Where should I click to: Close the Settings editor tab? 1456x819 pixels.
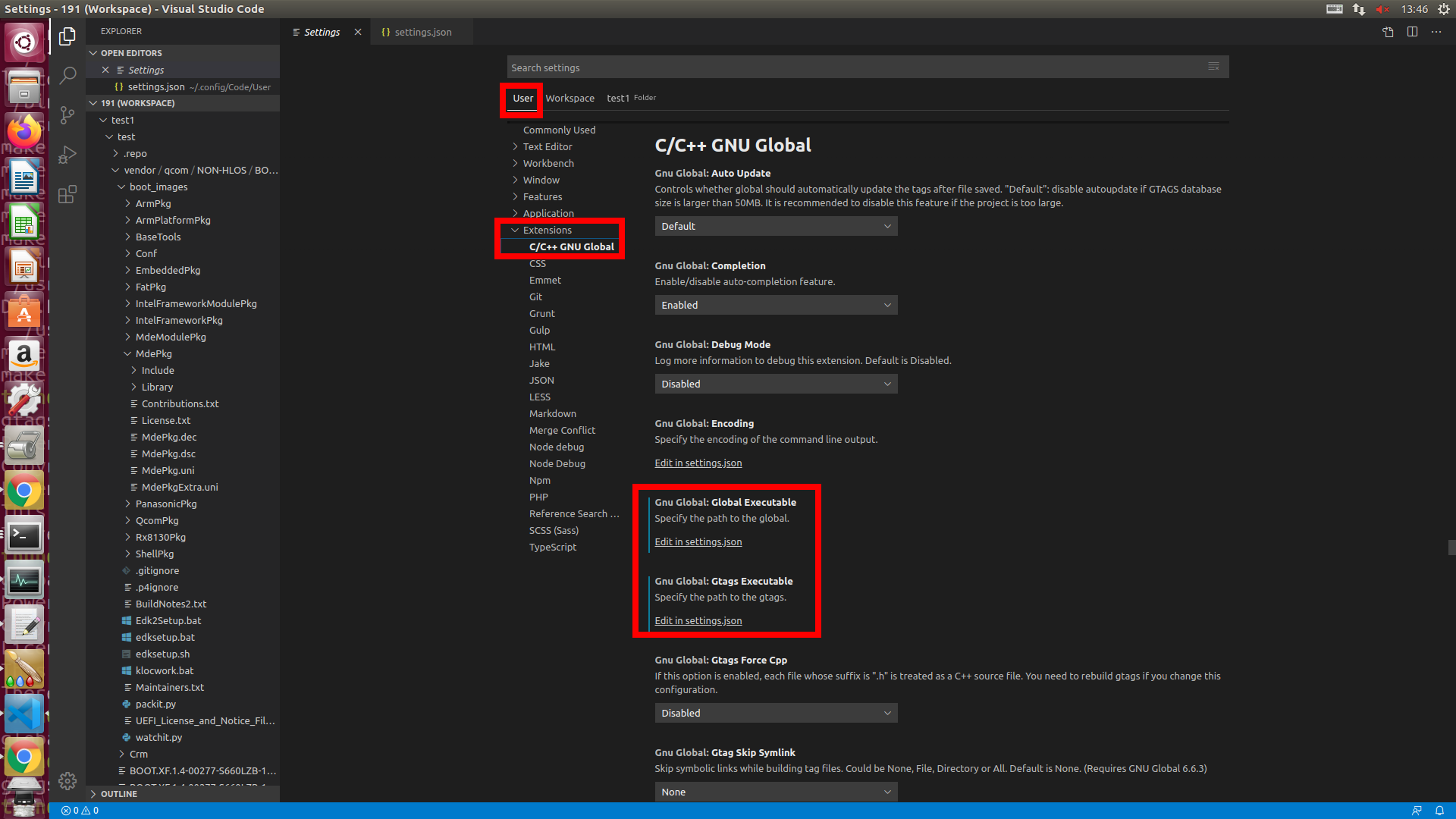[357, 32]
